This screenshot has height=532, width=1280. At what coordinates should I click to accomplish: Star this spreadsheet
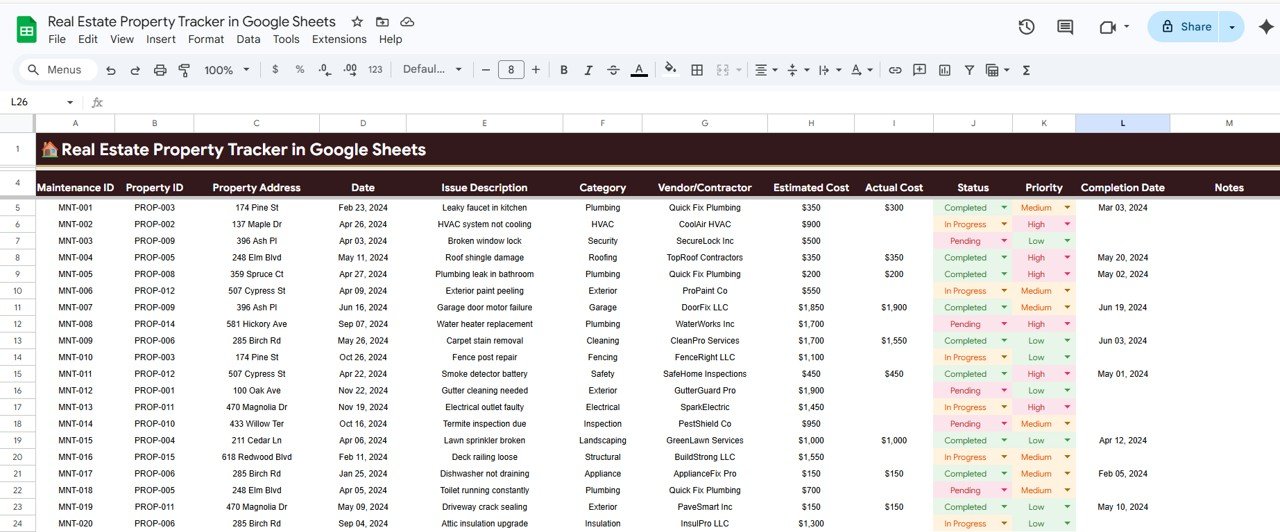click(357, 22)
